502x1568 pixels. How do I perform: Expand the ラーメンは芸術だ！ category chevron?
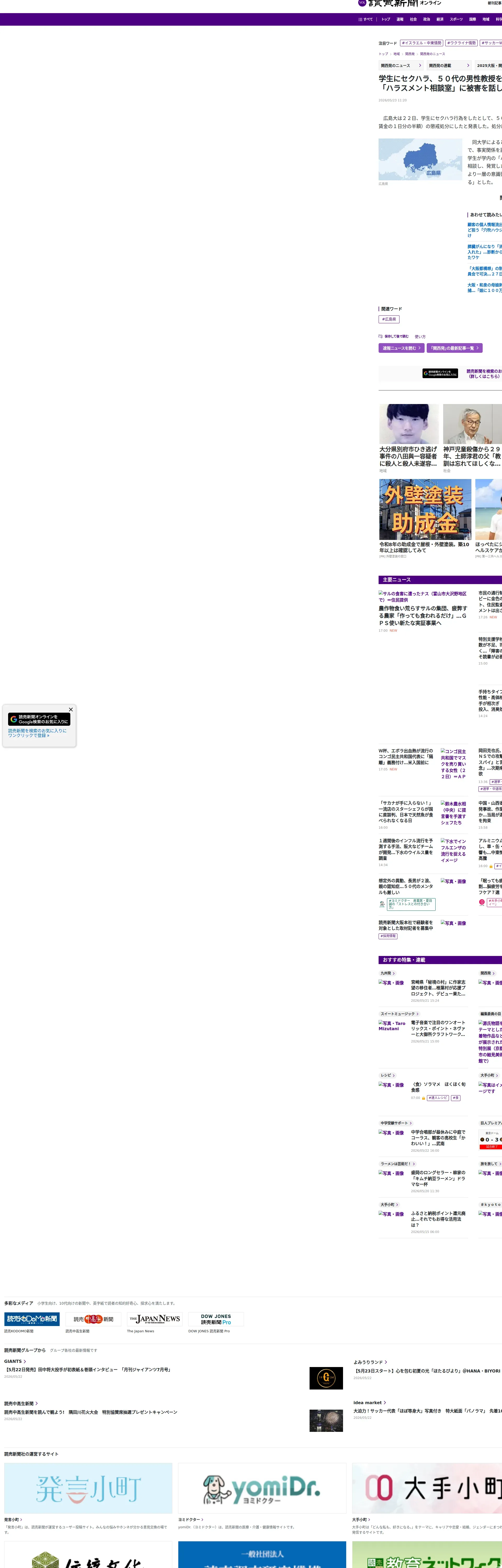414,1164
